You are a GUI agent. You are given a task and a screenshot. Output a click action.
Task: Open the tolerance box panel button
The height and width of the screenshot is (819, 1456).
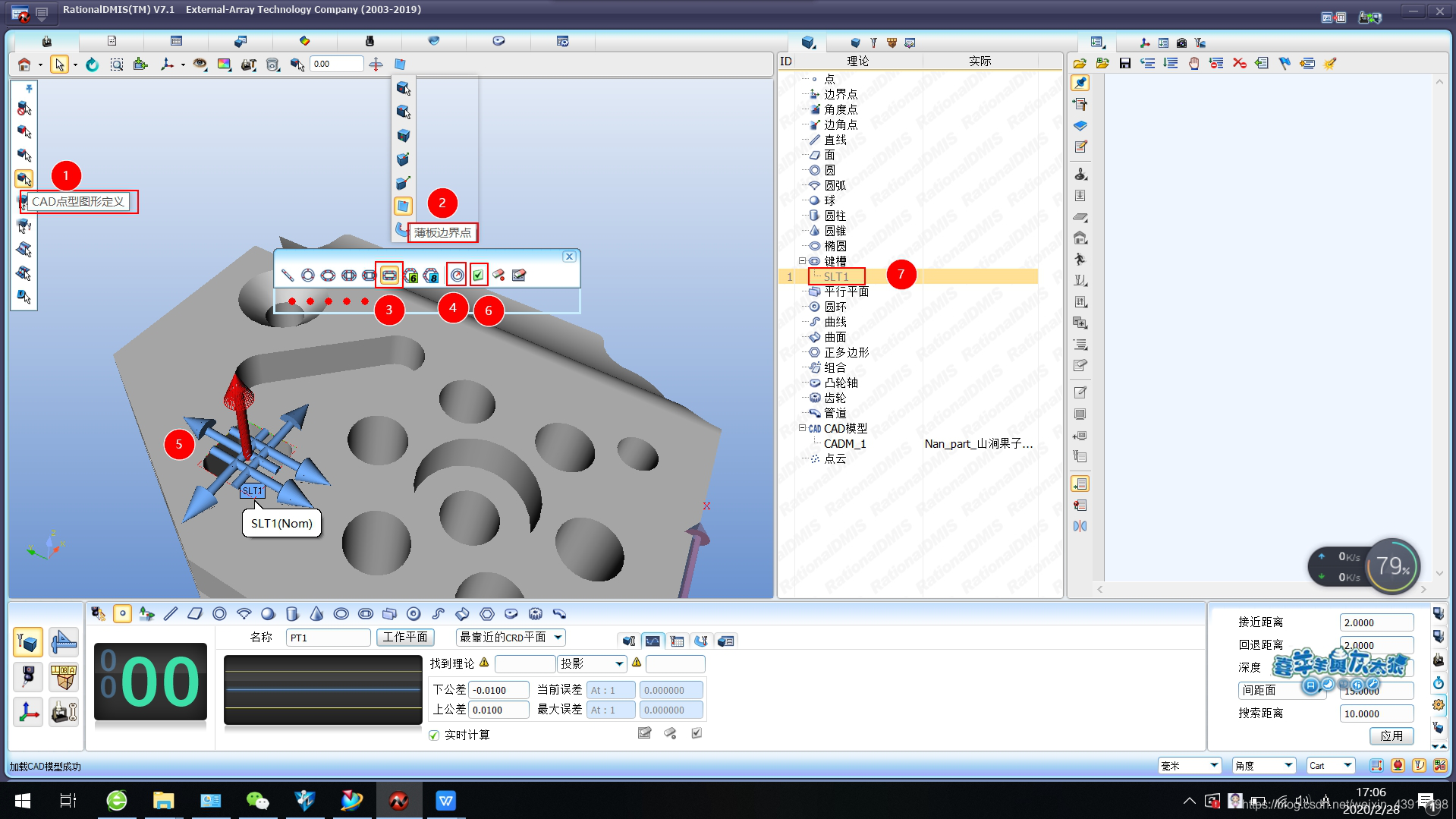[x=64, y=677]
